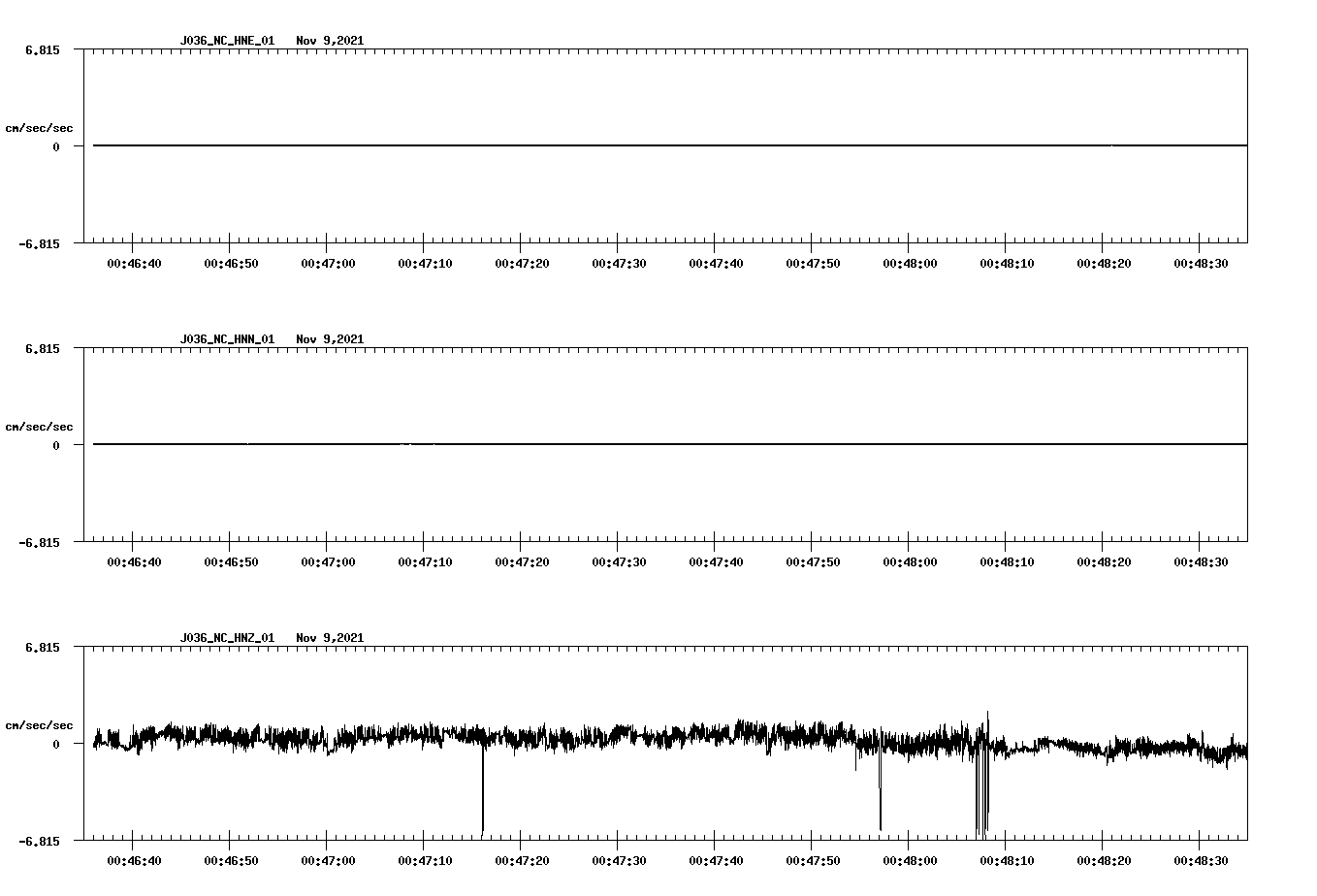The image size is (1317, 896).
Task: Click the HNZ downward spike near 00:47:16
Action: tap(482, 790)
